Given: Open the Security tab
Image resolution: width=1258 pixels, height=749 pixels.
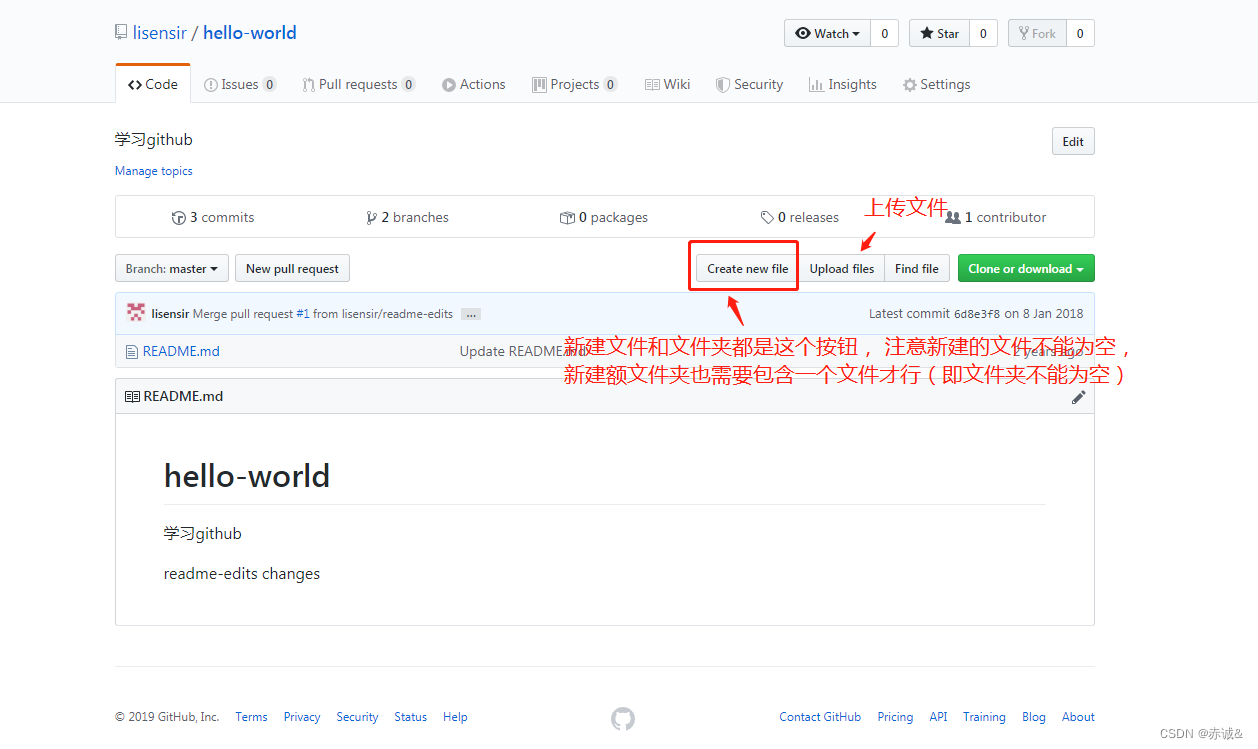Looking at the screenshot, I should [750, 84].
